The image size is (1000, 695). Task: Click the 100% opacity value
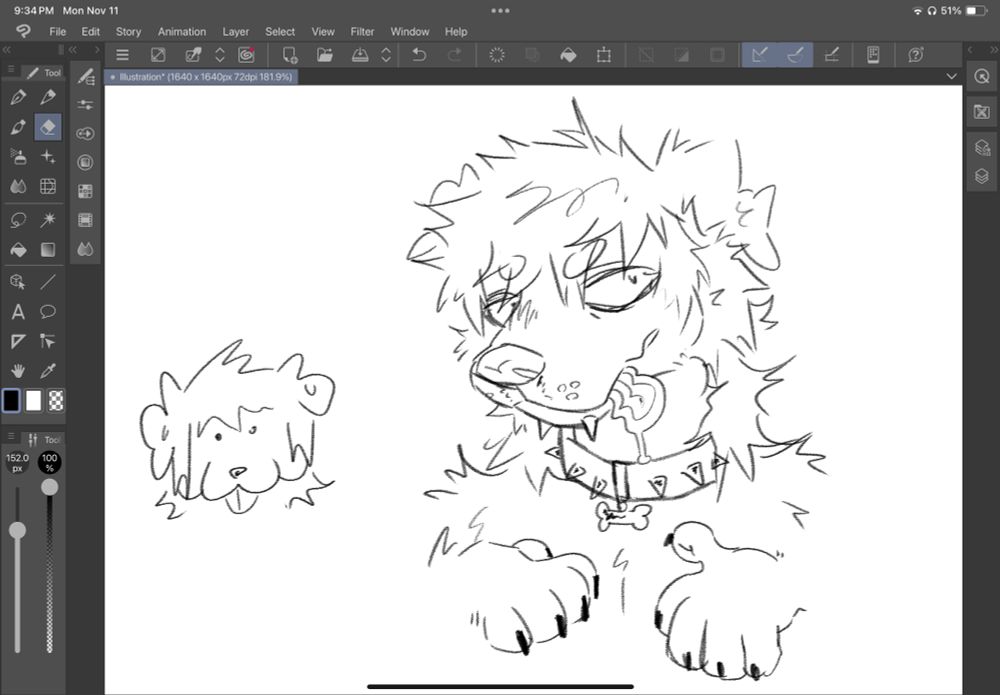tap(49, 462)
